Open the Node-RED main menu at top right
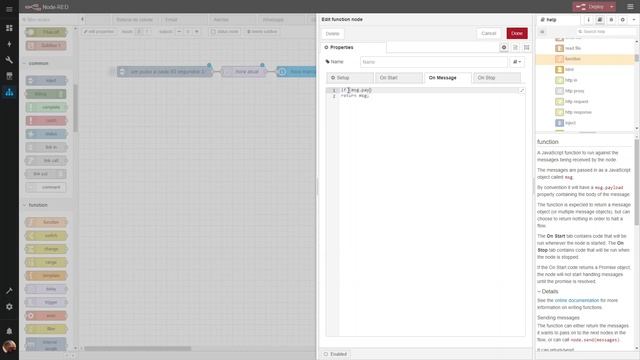 tap(630, 7)
